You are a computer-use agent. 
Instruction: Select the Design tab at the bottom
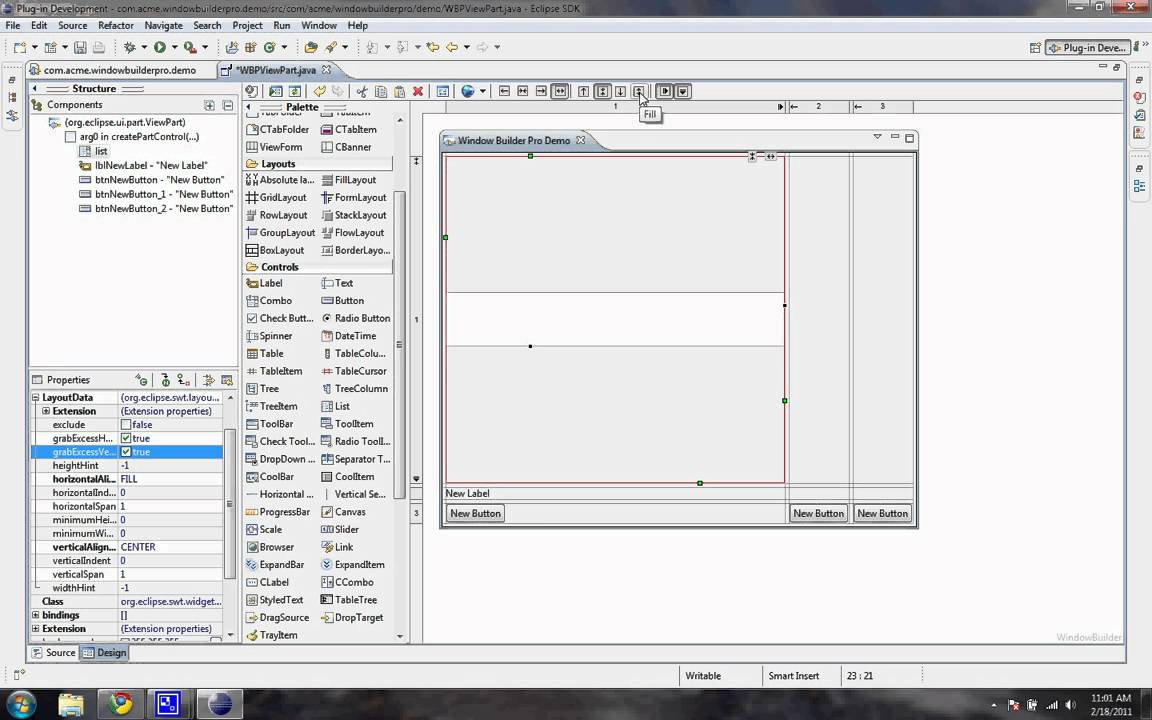[104, 652]
